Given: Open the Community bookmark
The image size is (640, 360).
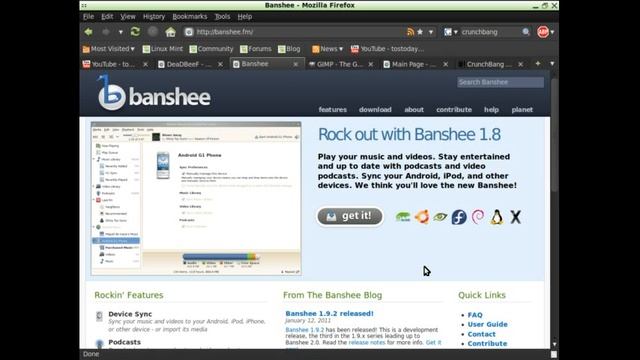Looking at the screenshot, I should pos(211,49).
